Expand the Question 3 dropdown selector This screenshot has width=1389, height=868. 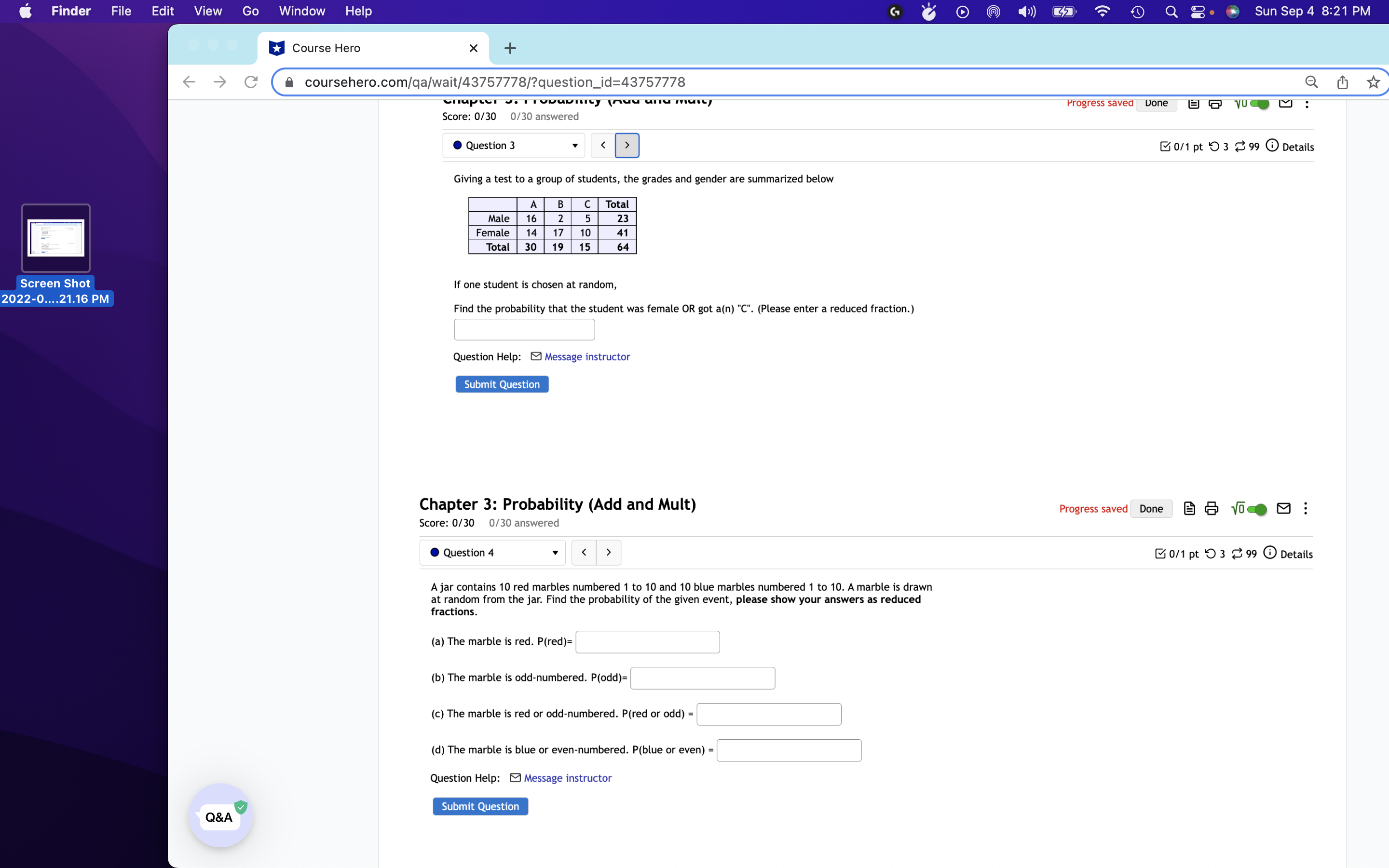(514, 145)
